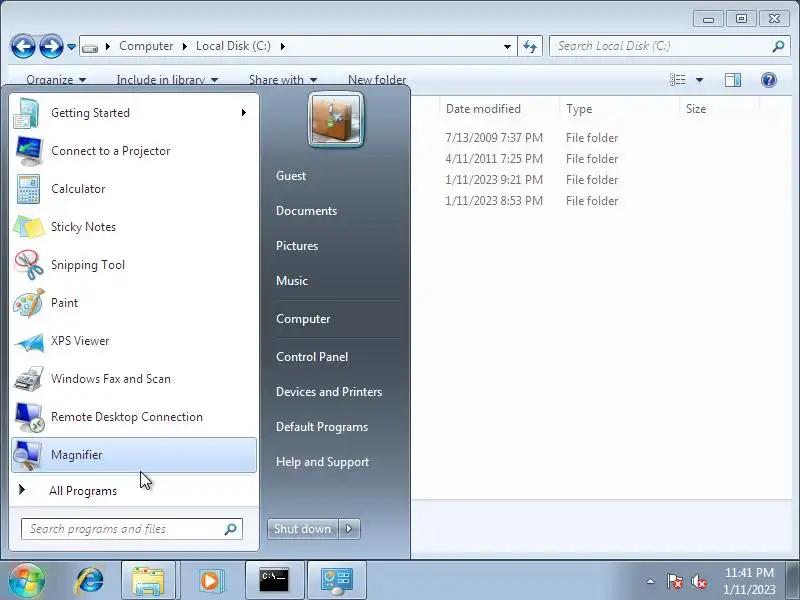
Task: Launch Connect to a Projector icon
Action: (x=29, y=151)
